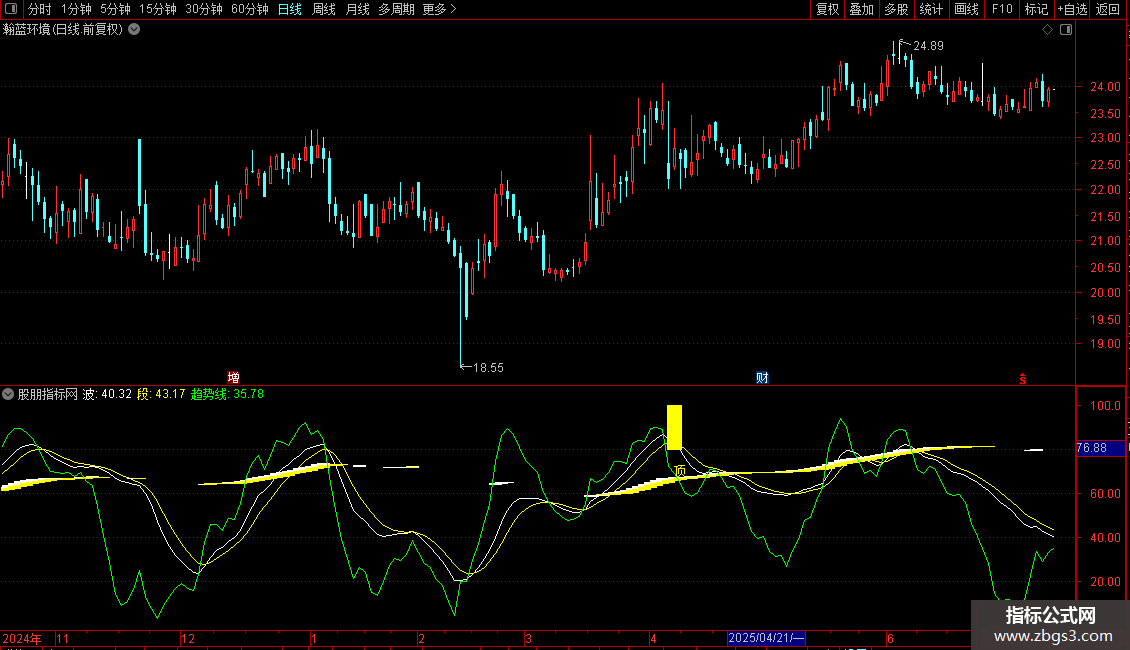Click the 标记 mark button
Viewport: 1130px width, 650px height.
pos(1036,9)
